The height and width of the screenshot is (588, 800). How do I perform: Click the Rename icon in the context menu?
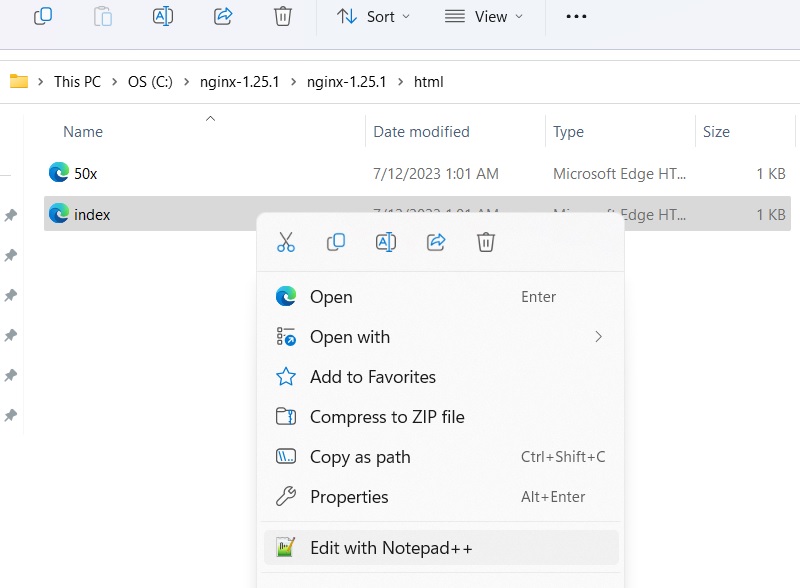tap(386, 241)
